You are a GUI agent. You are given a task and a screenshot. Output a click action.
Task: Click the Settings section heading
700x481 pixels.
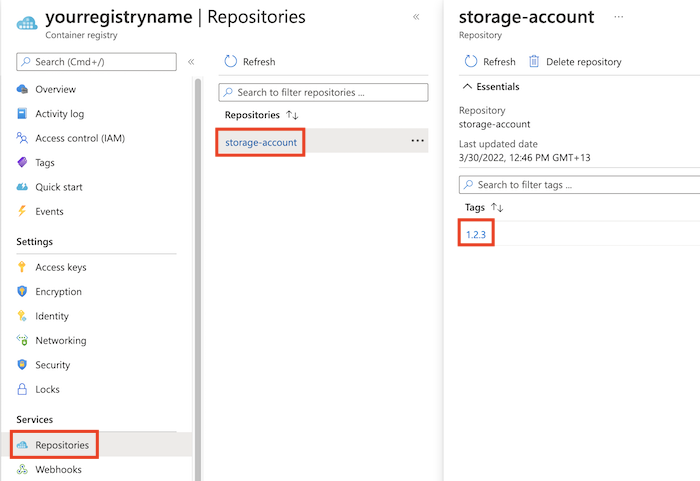34,242
